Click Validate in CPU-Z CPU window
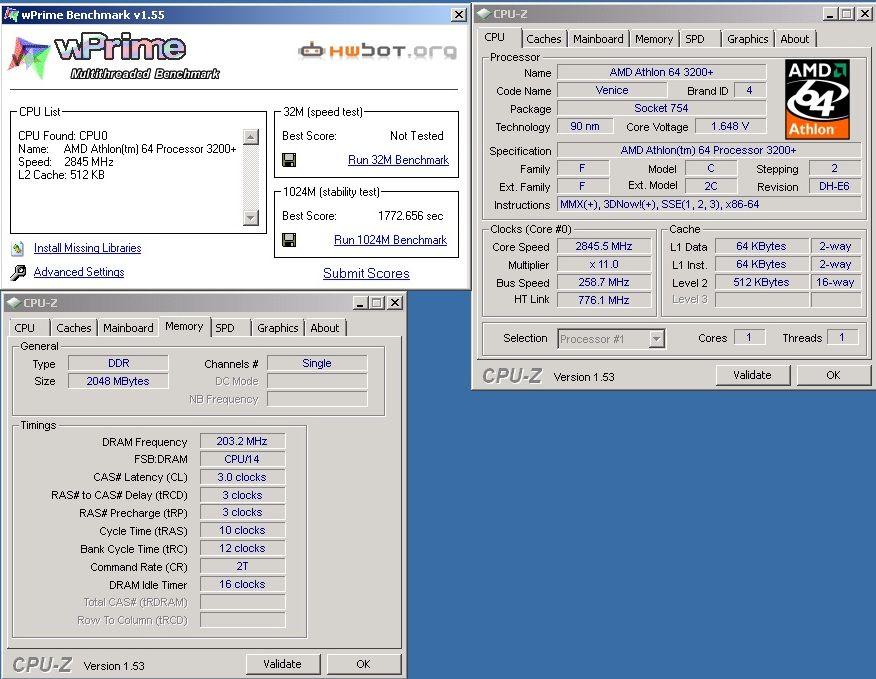This screenshot has width=876, height=679. click(x=753, y=375)
